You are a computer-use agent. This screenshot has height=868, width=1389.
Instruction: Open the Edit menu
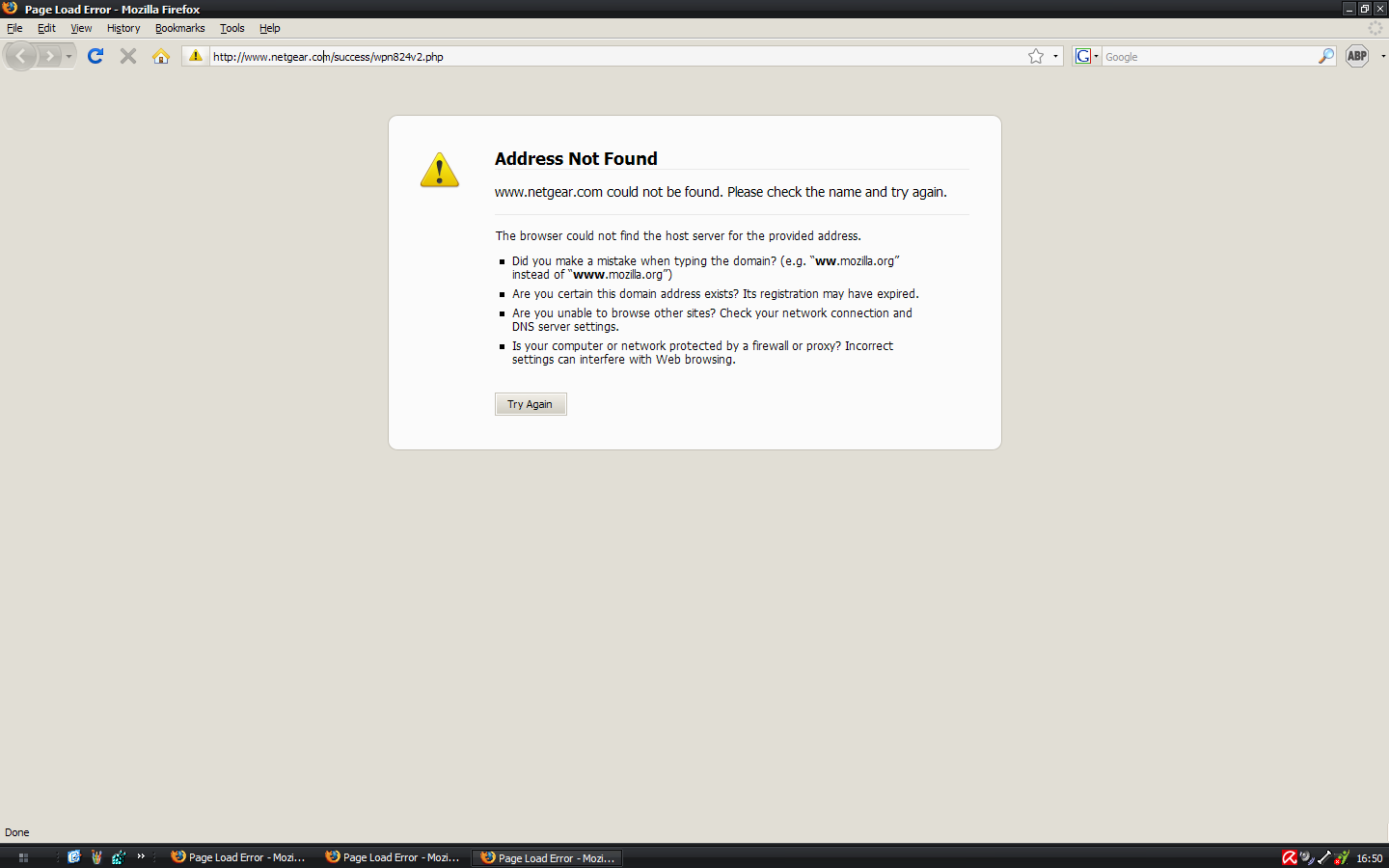46,28
